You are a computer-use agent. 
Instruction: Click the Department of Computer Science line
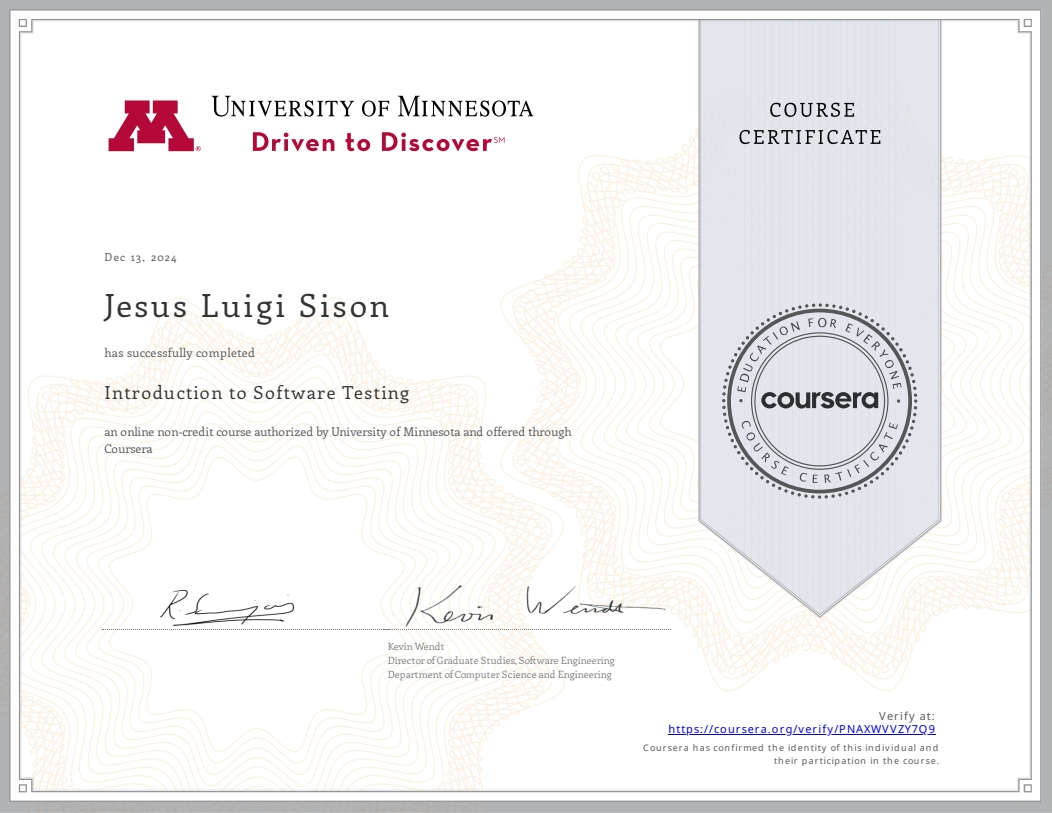[499, 675]
